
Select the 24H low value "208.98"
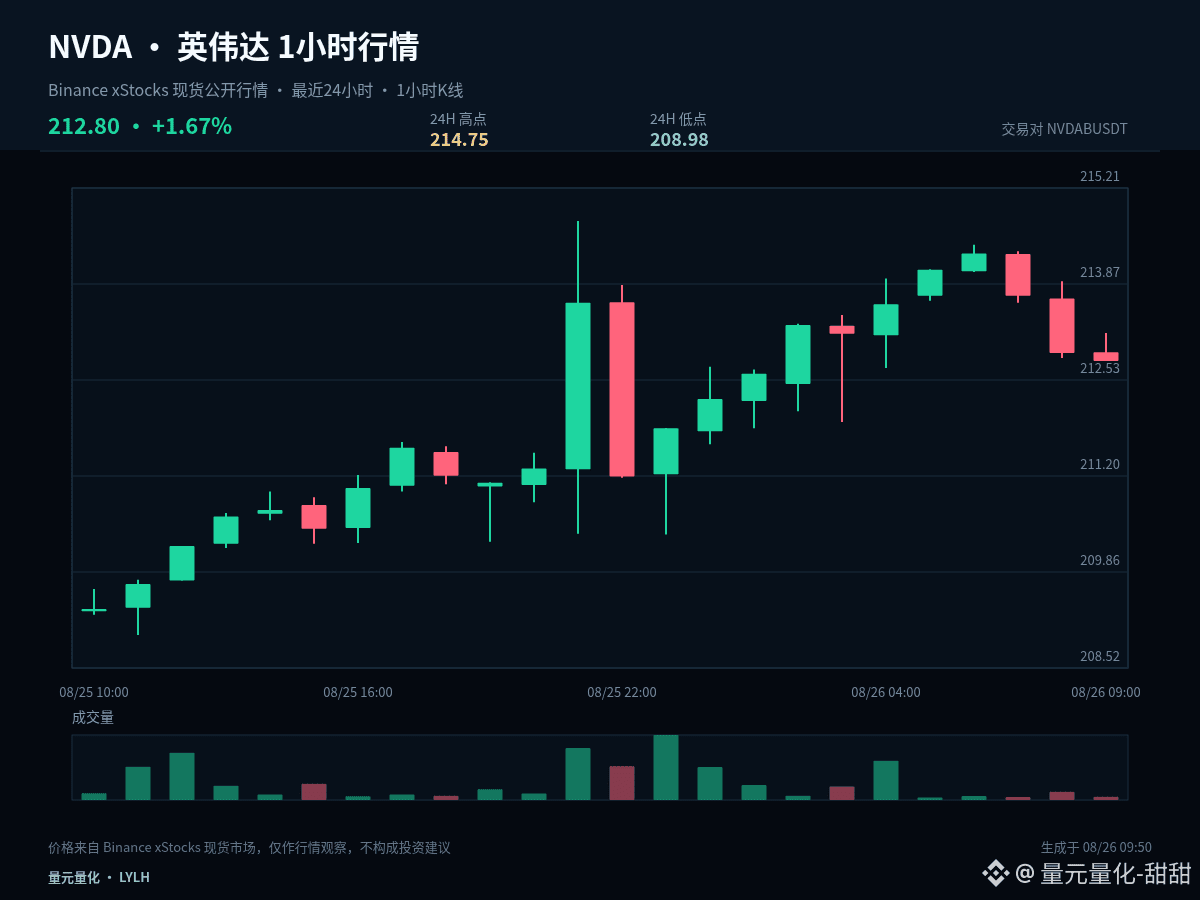(679, 140)
